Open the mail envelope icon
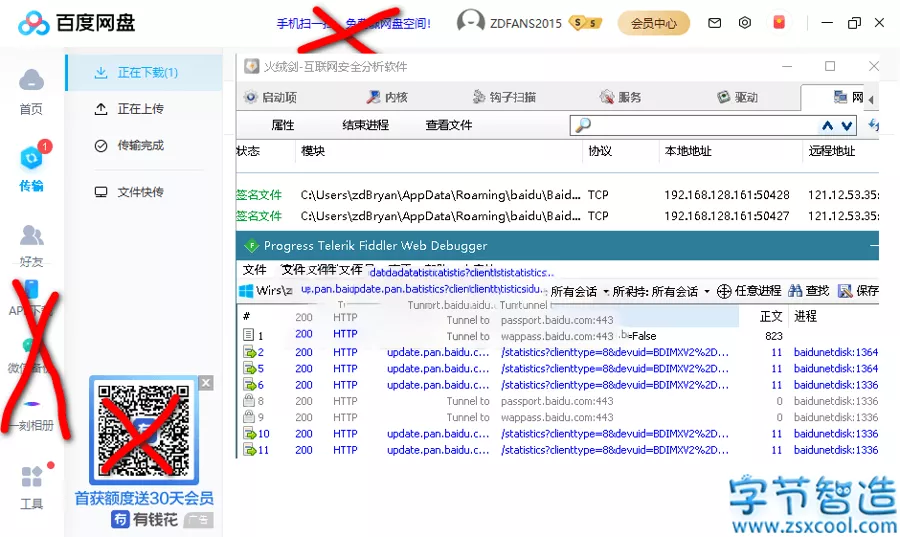 (714, 23)
